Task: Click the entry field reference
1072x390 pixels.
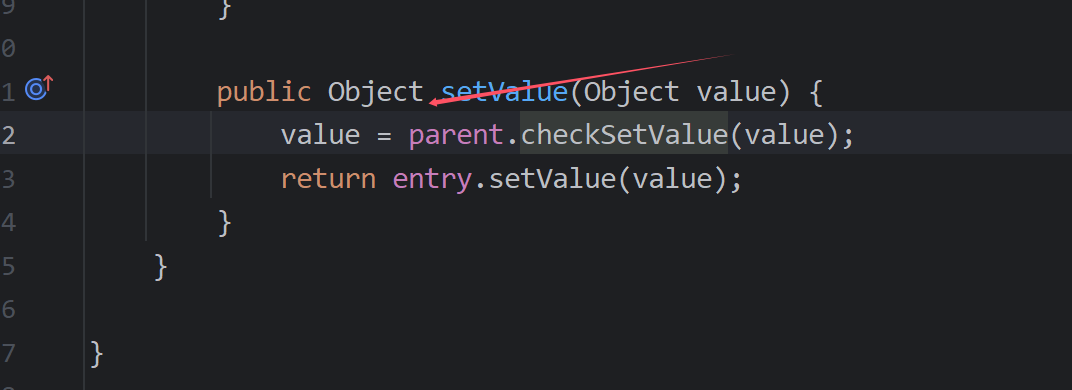Action: point(432,181)
